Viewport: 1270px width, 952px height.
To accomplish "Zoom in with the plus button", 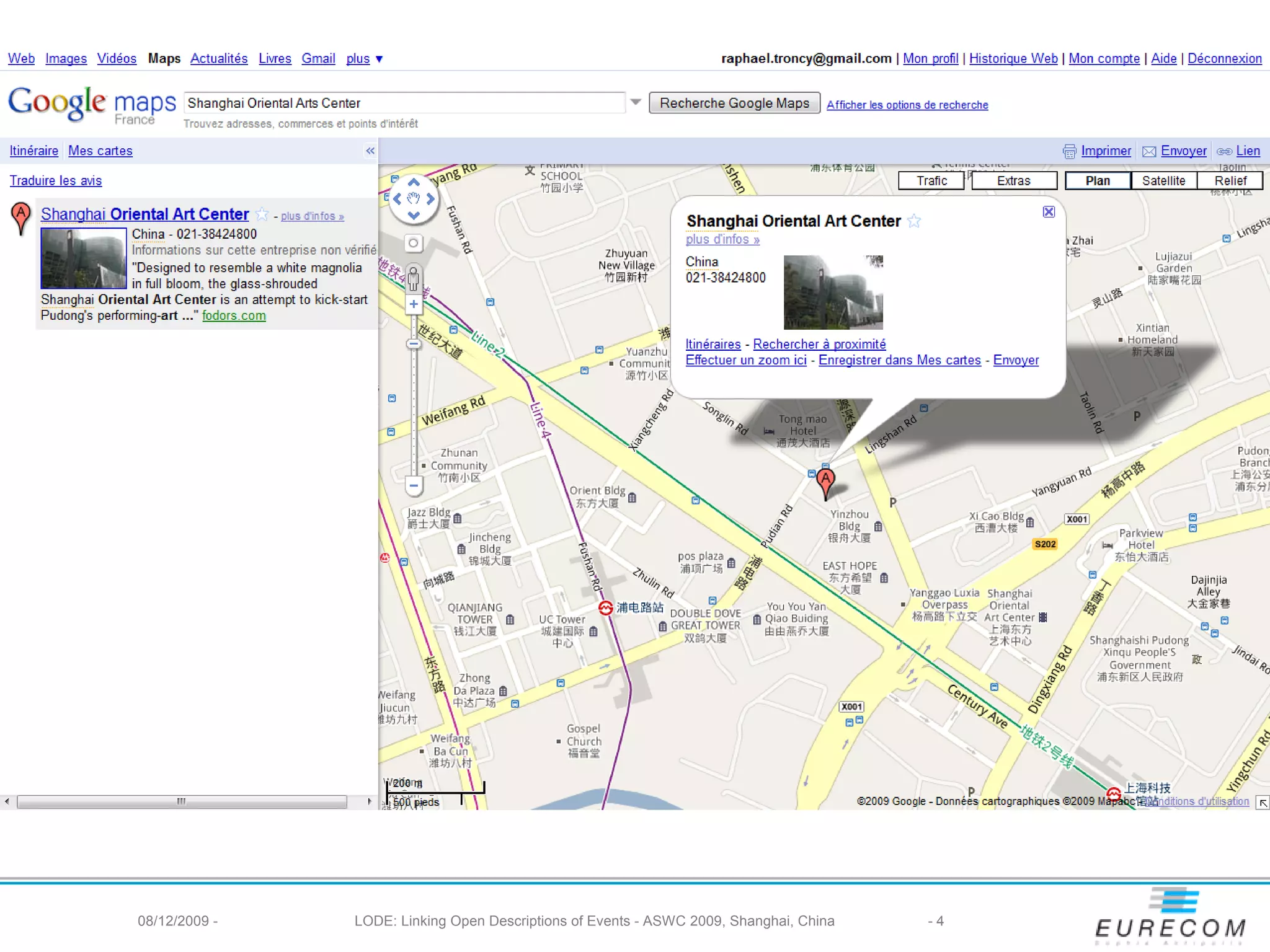I will [x=414, y=304].
